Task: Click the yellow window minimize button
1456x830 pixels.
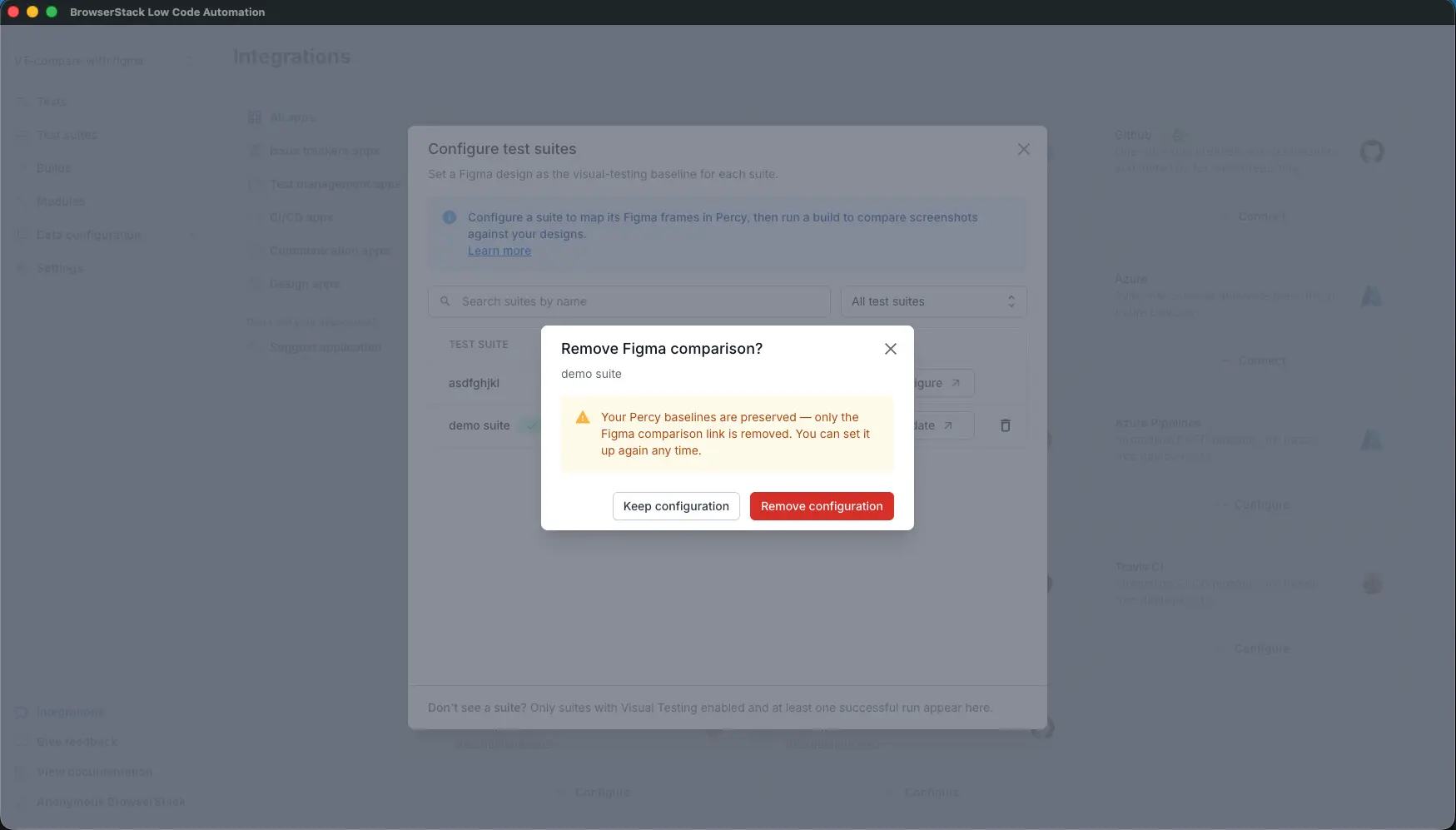Action: 32,12
